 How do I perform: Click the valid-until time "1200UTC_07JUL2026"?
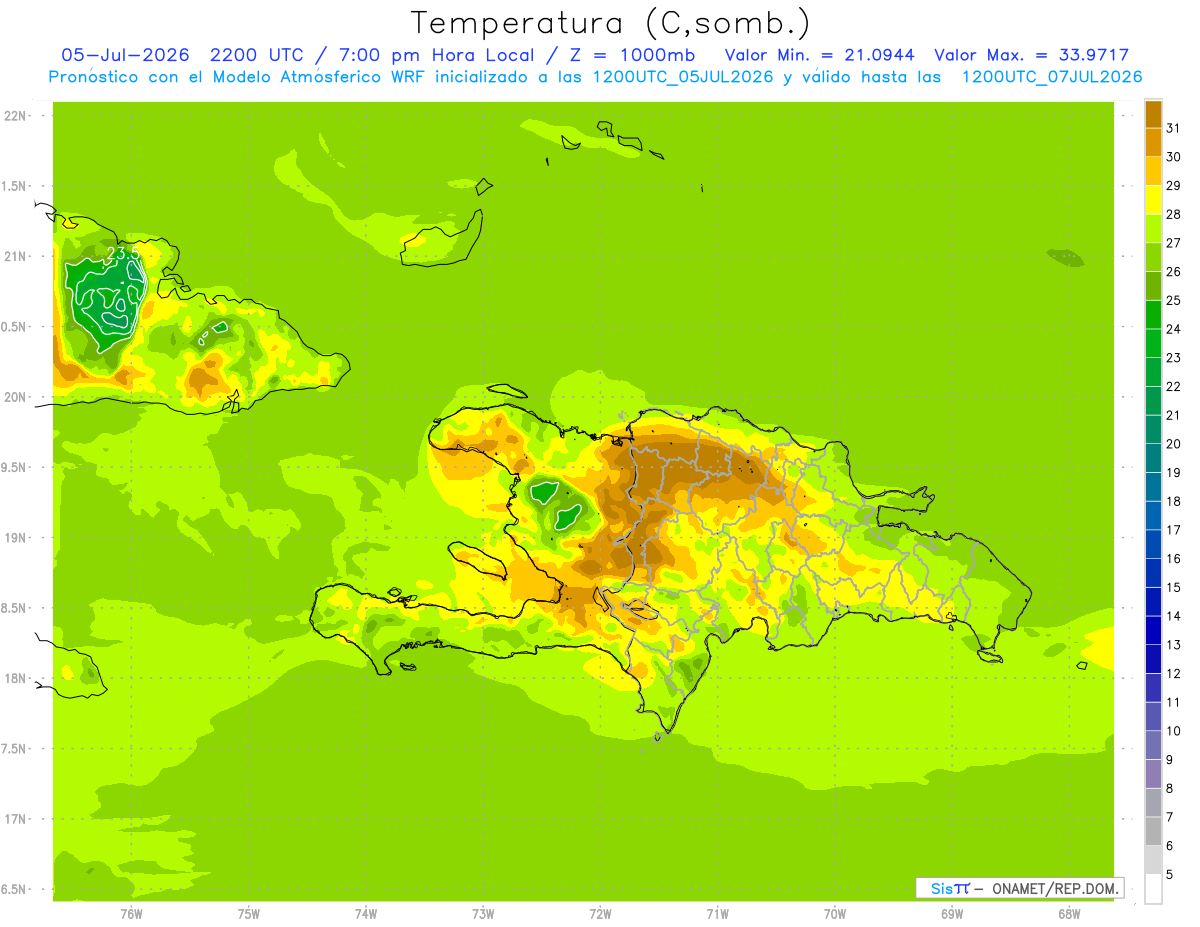point(1051,77)
